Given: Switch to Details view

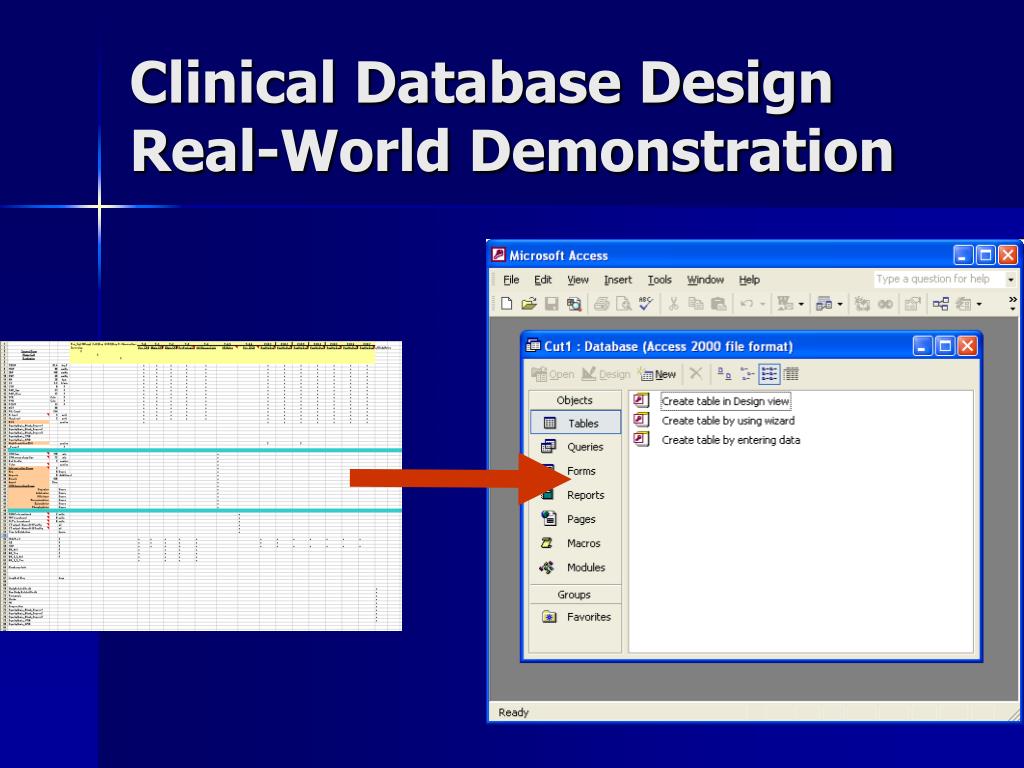Looking at the screenshot, I should point(791,374).
